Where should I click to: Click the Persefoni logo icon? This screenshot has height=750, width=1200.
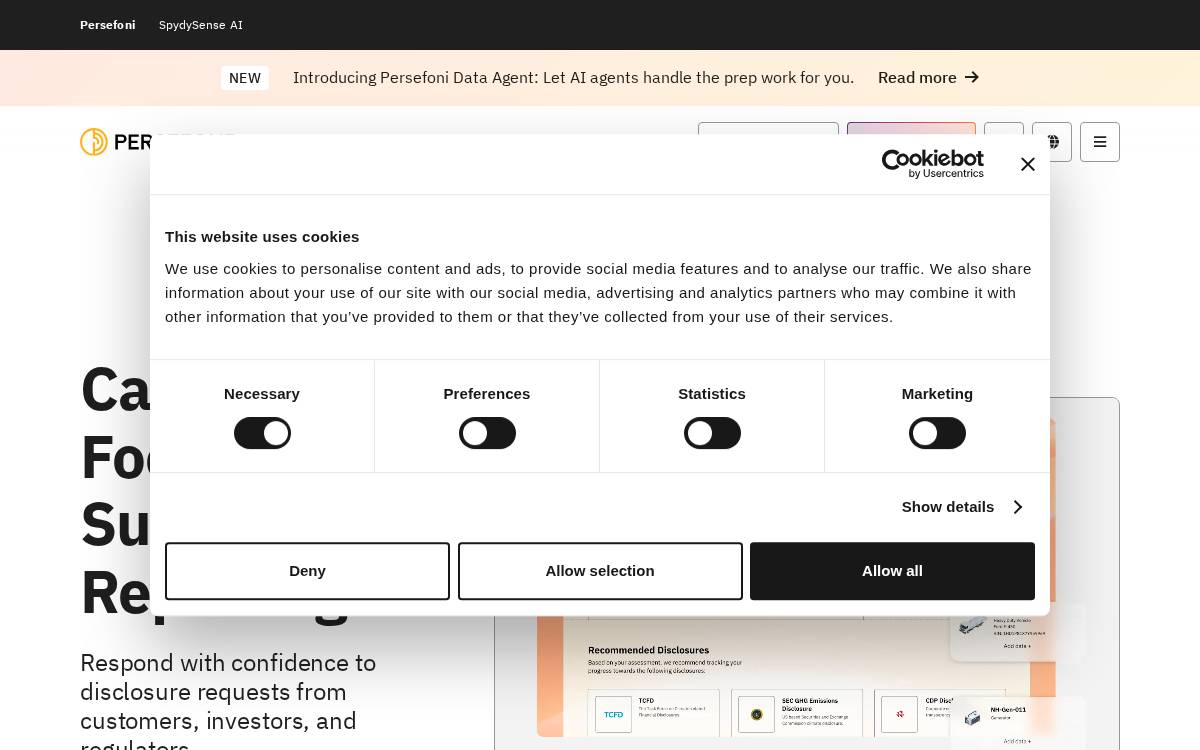[94, 142]
